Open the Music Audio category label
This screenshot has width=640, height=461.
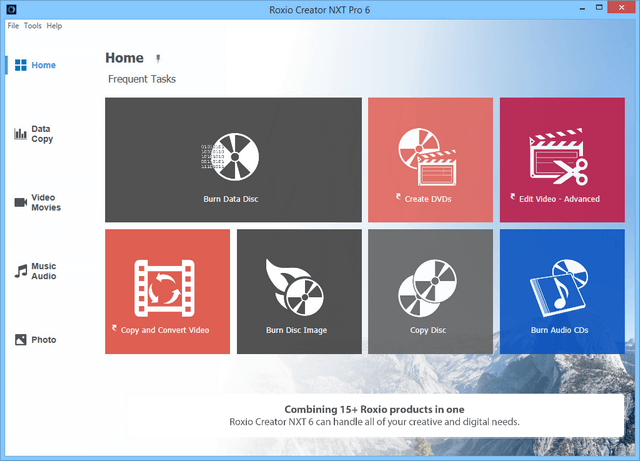(x=44, y=271)
